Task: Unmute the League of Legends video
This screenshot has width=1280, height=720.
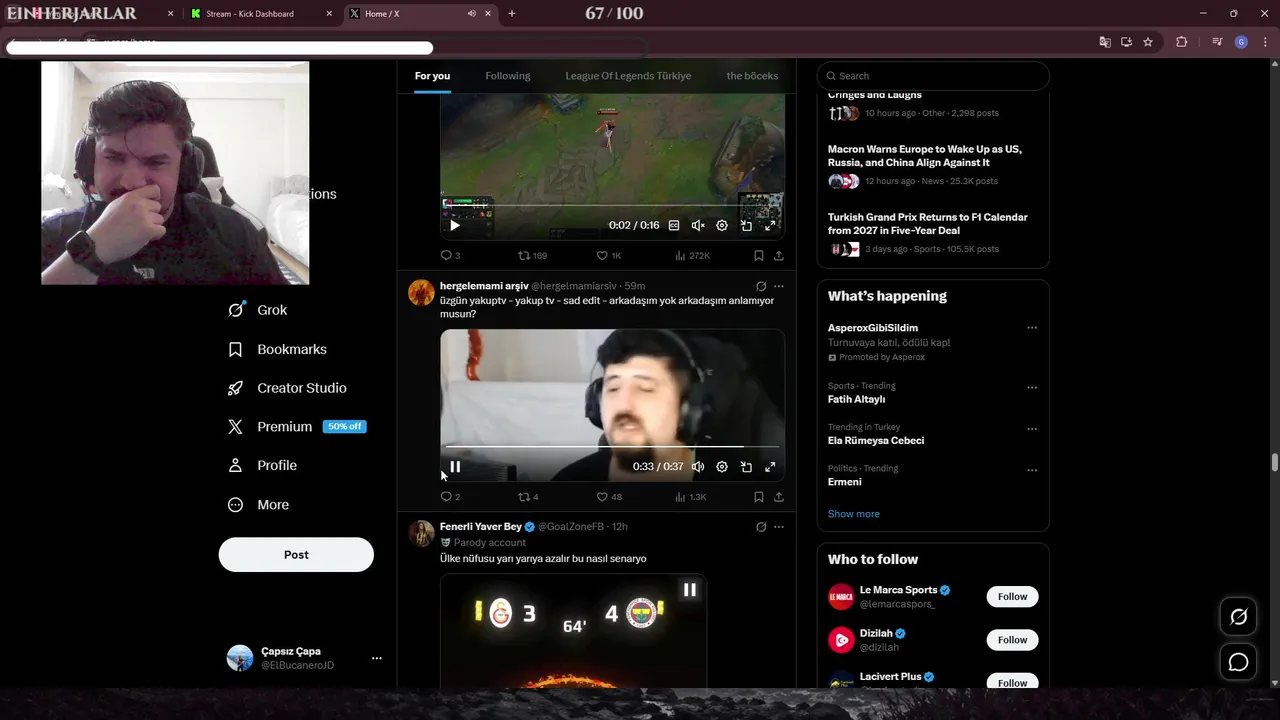Action: pyautogui.click(x=698, y=226)
